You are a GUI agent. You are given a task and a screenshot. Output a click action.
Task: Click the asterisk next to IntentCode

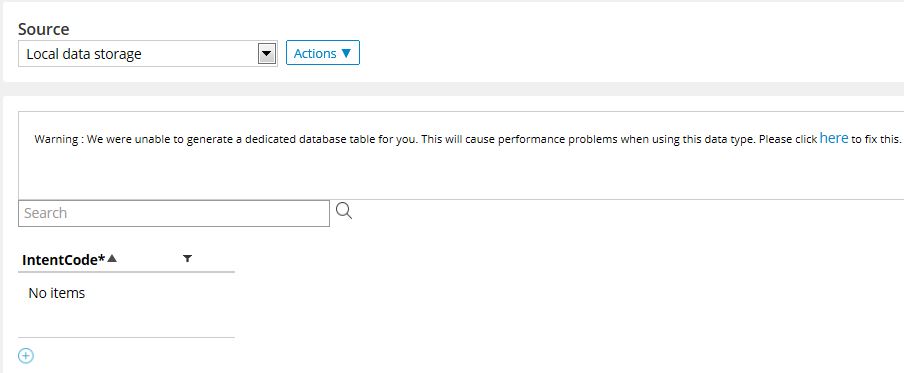click(102, 259)
